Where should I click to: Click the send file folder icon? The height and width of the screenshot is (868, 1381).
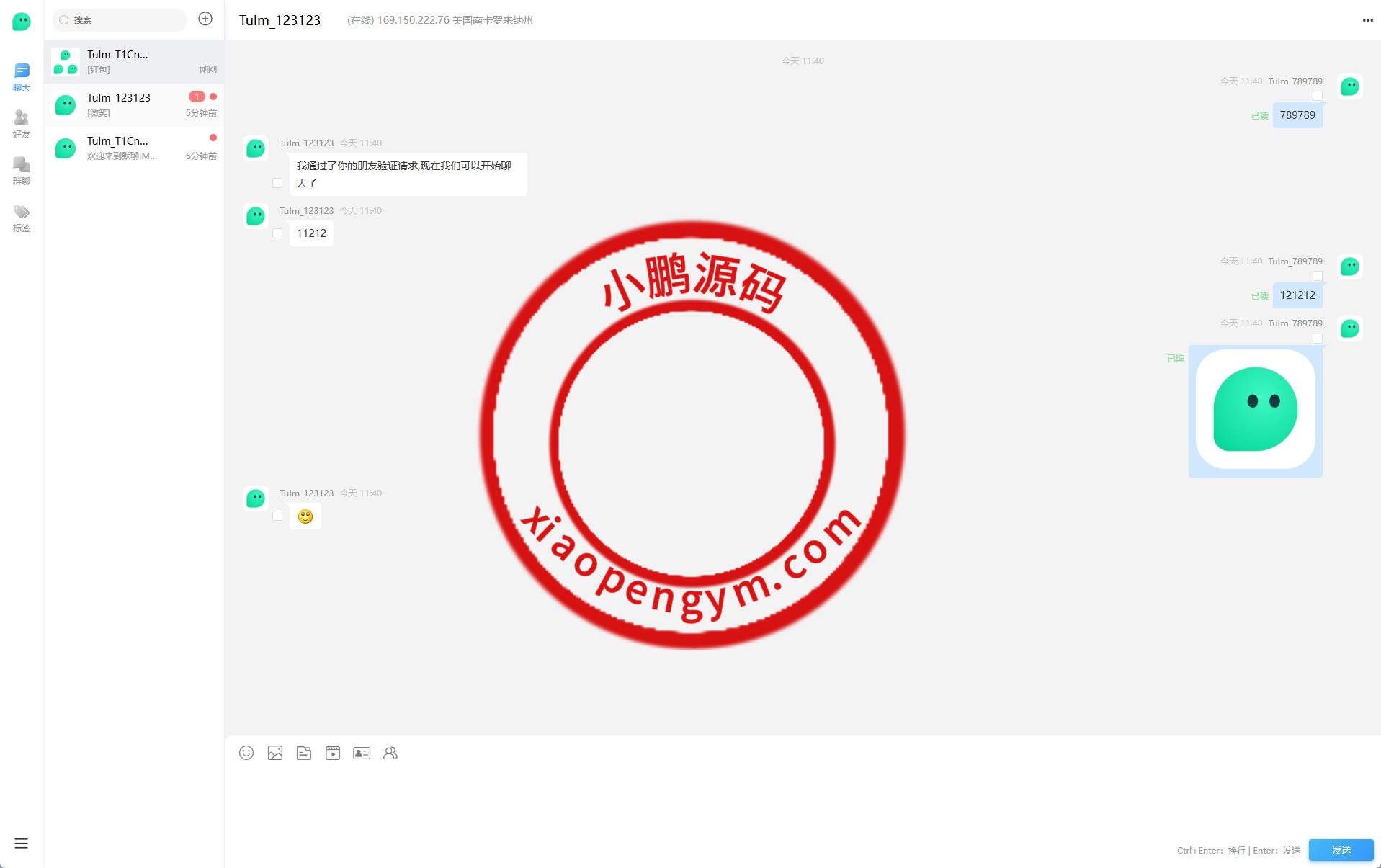(304, 753)
